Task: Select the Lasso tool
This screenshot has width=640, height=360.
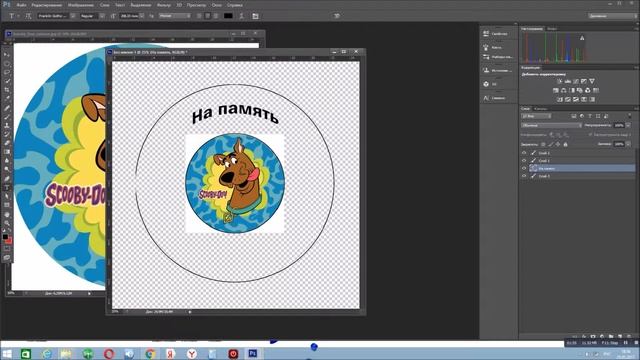Action: tap(7, 72)
